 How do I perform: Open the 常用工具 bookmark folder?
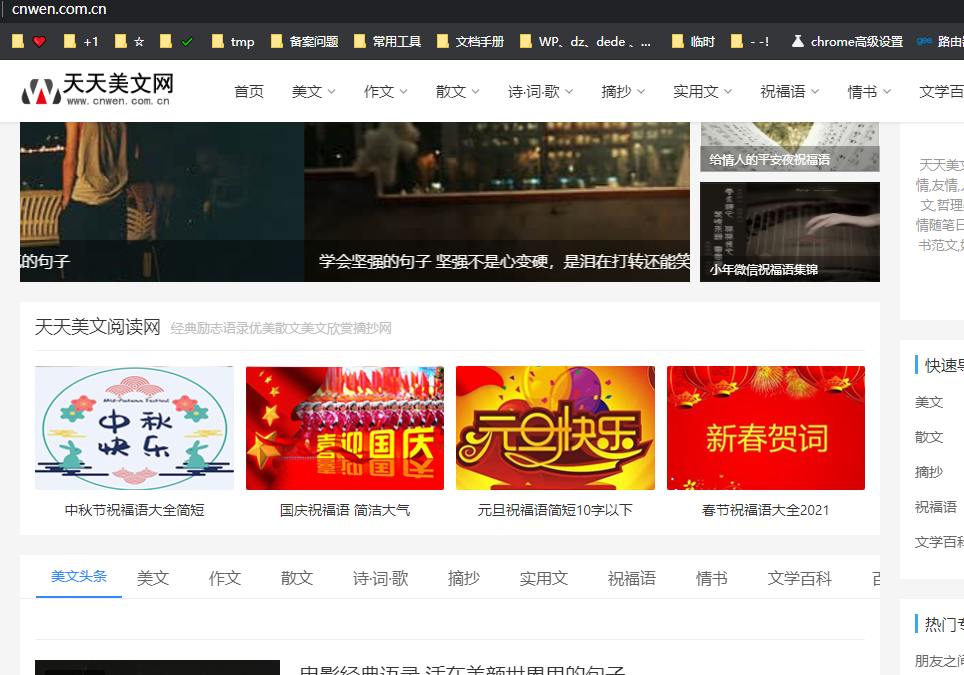click(388, 42)
